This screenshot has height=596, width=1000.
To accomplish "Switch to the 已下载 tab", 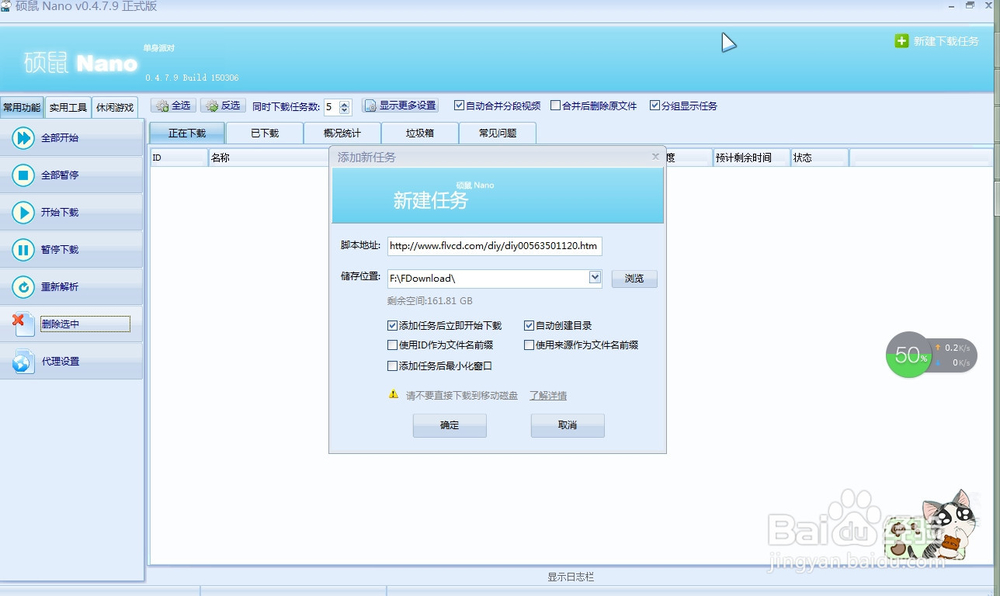I will tap(265, 133).
